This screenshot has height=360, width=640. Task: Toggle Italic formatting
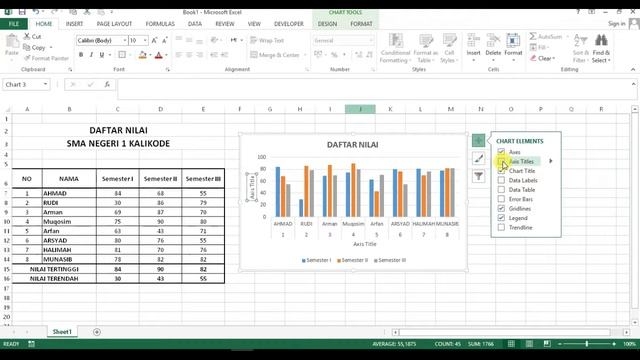tap(91, 55)
